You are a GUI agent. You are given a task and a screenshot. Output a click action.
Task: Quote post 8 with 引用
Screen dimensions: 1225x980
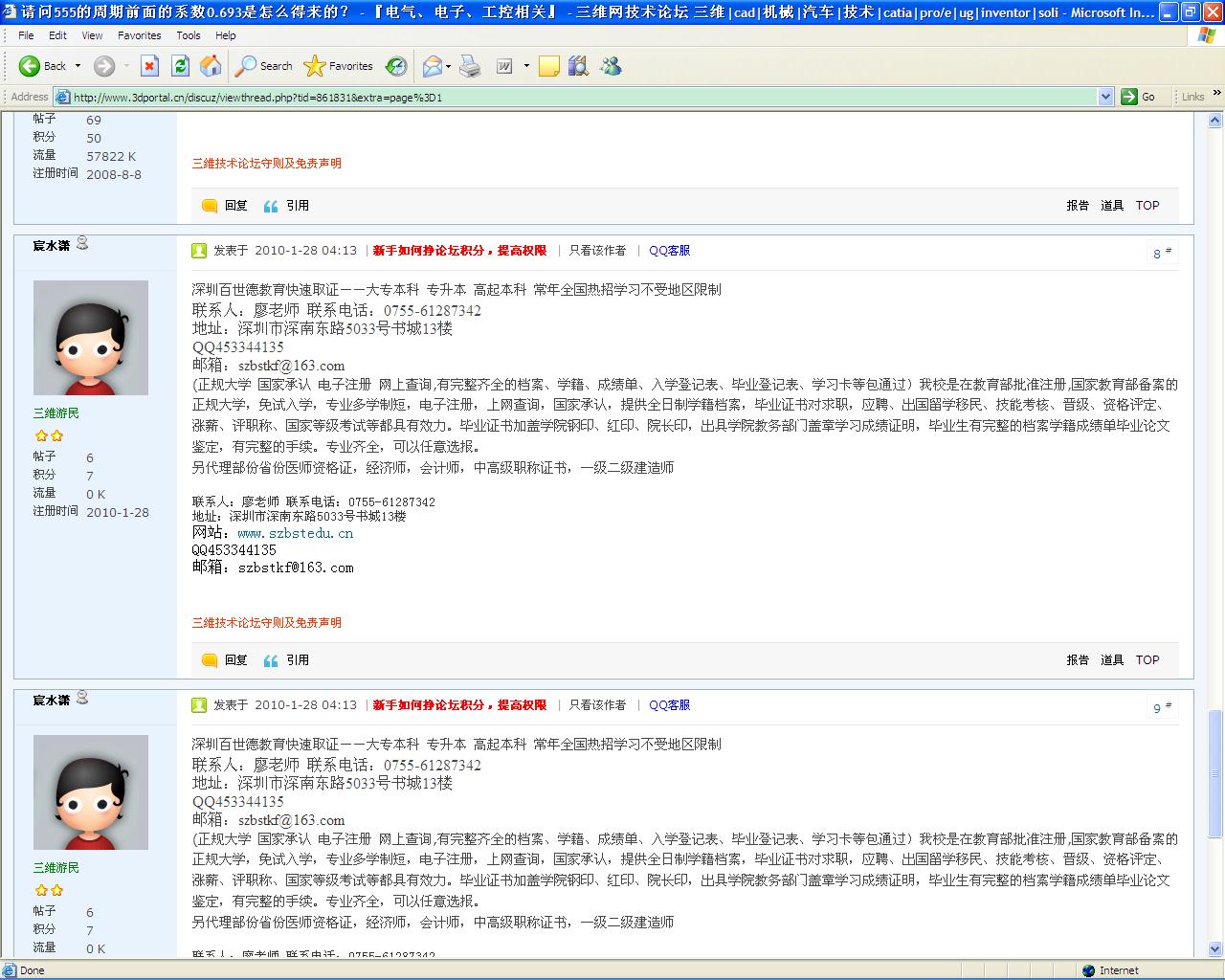pos(285,660)
